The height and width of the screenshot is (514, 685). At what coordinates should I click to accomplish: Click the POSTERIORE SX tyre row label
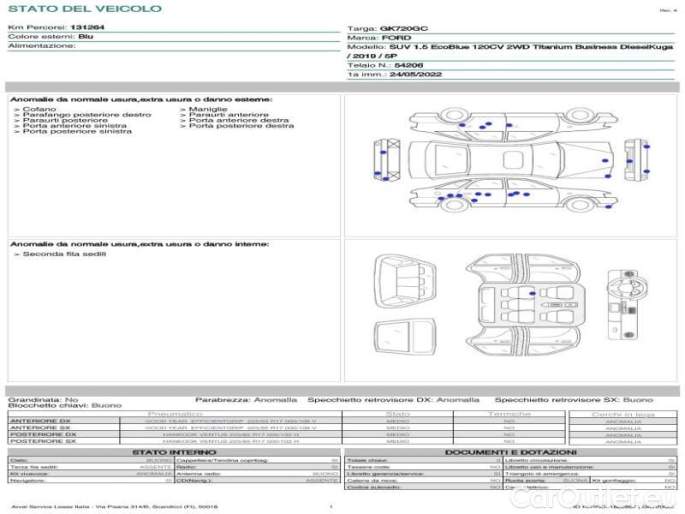pyautogui.click(x=43, y=441)
